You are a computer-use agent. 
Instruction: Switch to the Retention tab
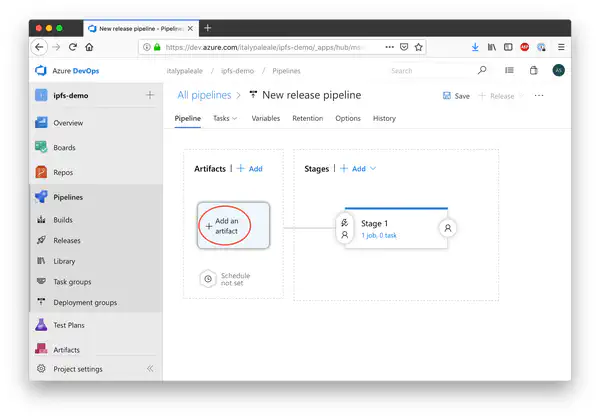pyautogui.click(x=307, y=118)
